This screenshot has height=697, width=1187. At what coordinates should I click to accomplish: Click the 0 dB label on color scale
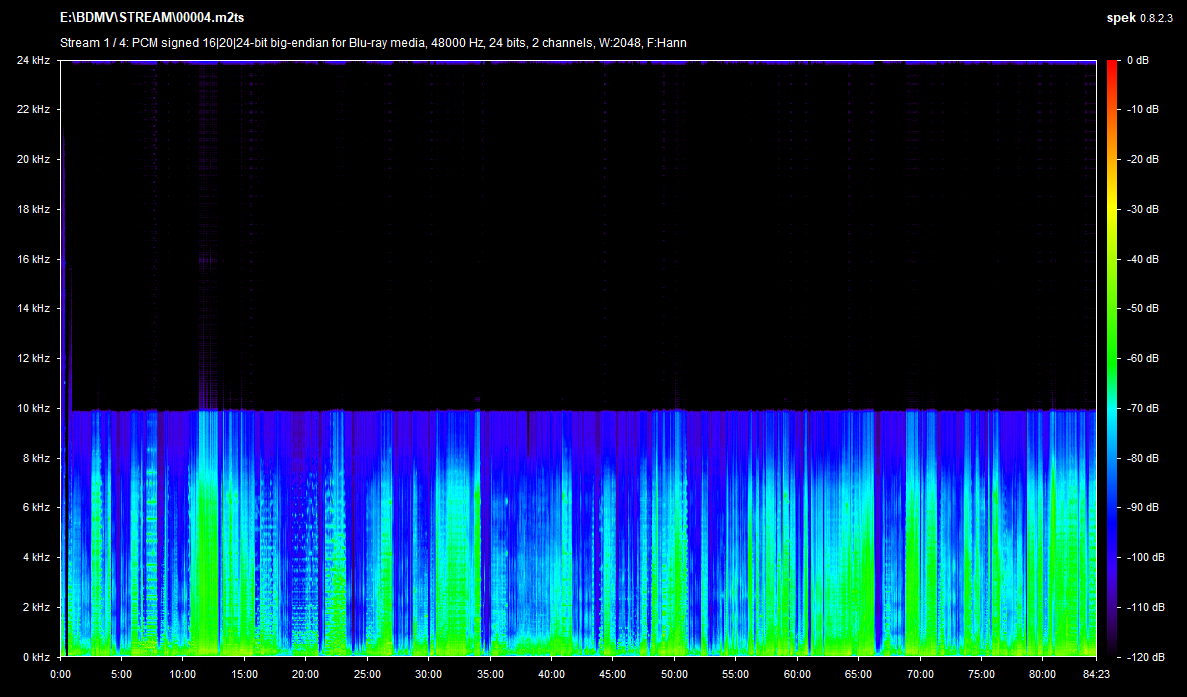[1137, 60]
